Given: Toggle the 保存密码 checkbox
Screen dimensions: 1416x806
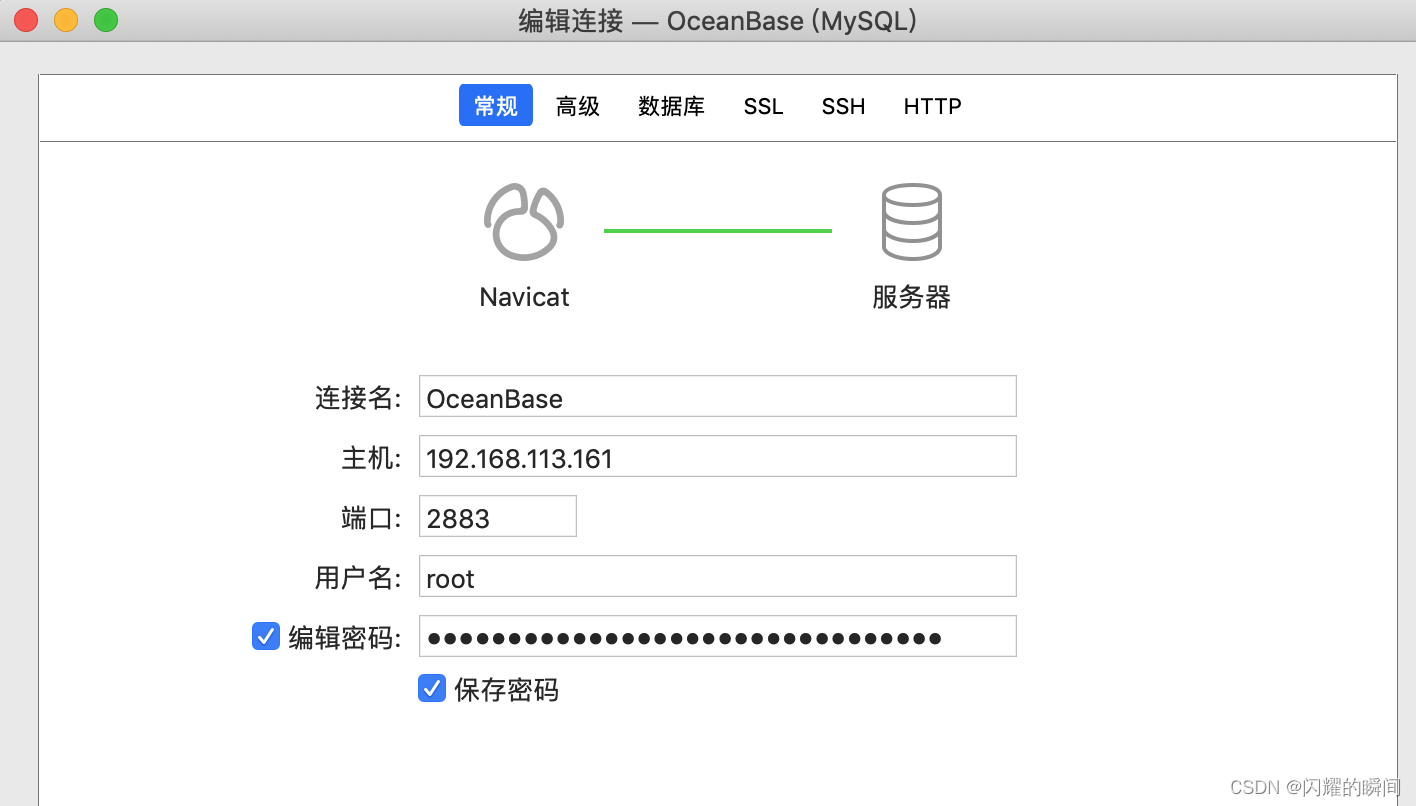Looking at the screenshot, I should (x=432, y=688).
